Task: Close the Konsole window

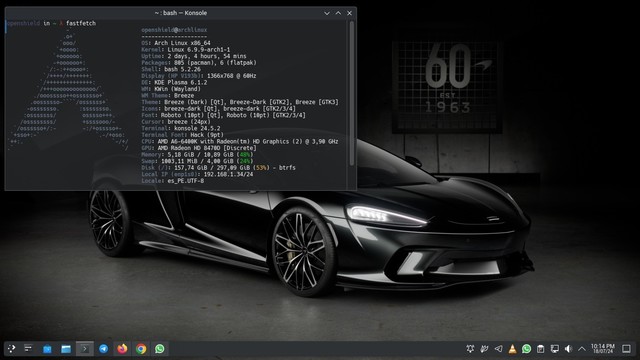Action: click(349, 13)
